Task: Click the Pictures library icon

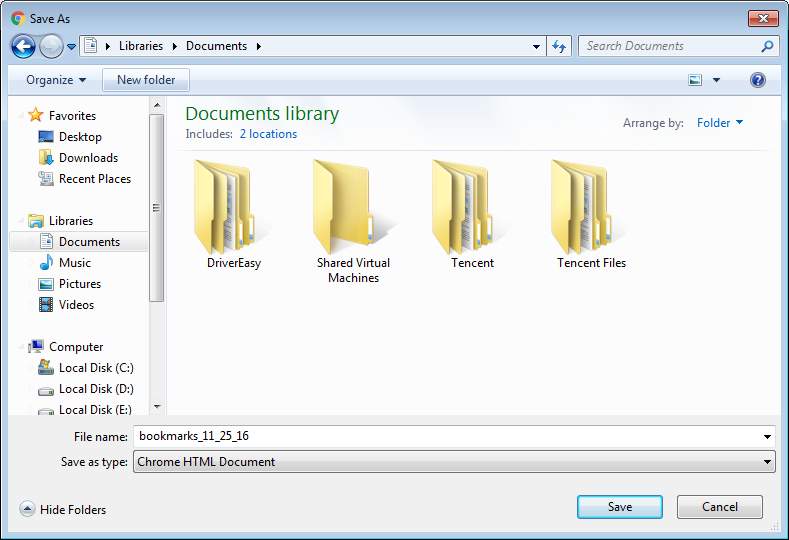Action: tap(46, 284)
